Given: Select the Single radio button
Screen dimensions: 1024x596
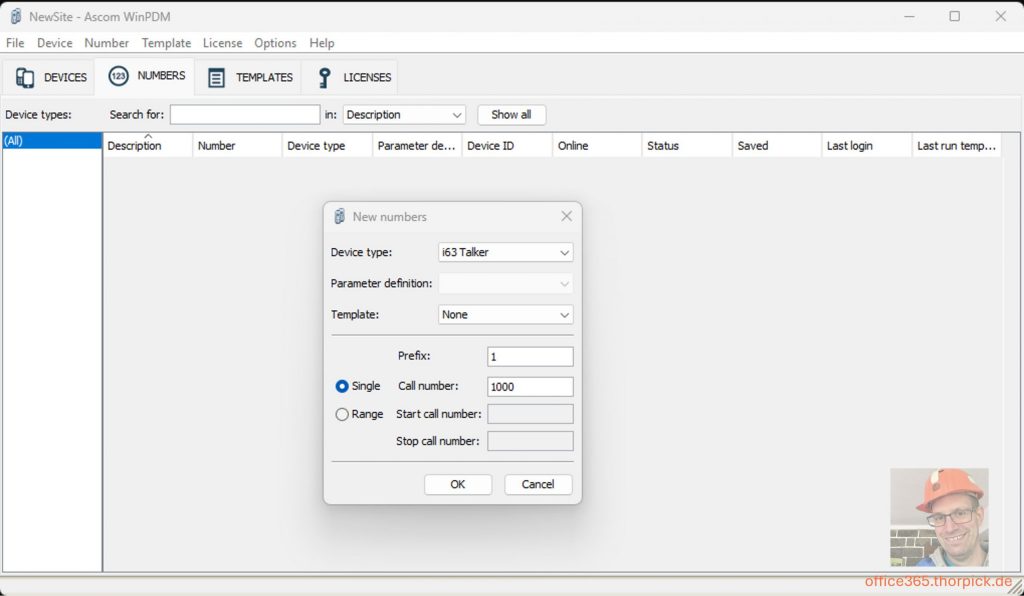Looking at the screenshot, I should (x=342, y=386).
